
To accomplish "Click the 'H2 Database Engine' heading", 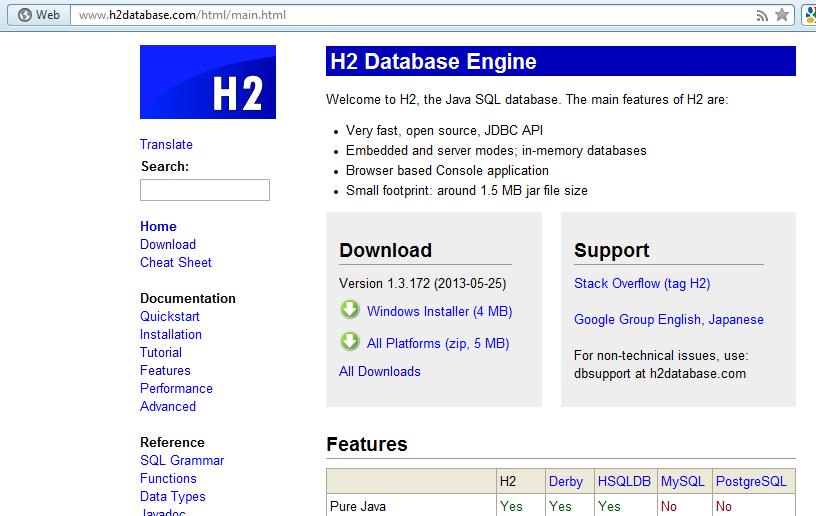I will [433, 61].
